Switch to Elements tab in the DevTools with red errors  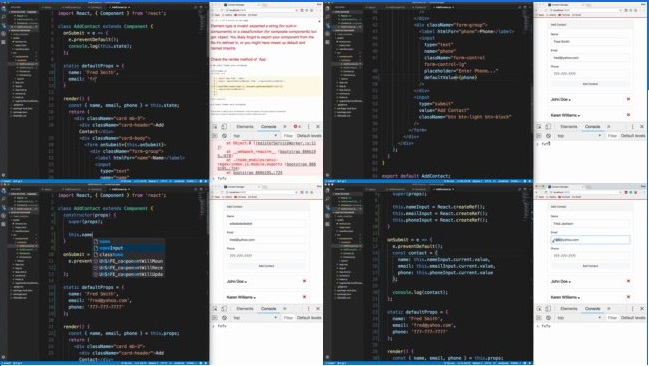click(x=245, y=127)
